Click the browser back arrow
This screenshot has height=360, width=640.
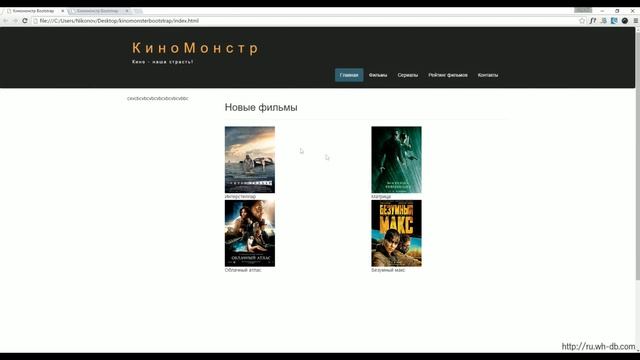(6, 21)
